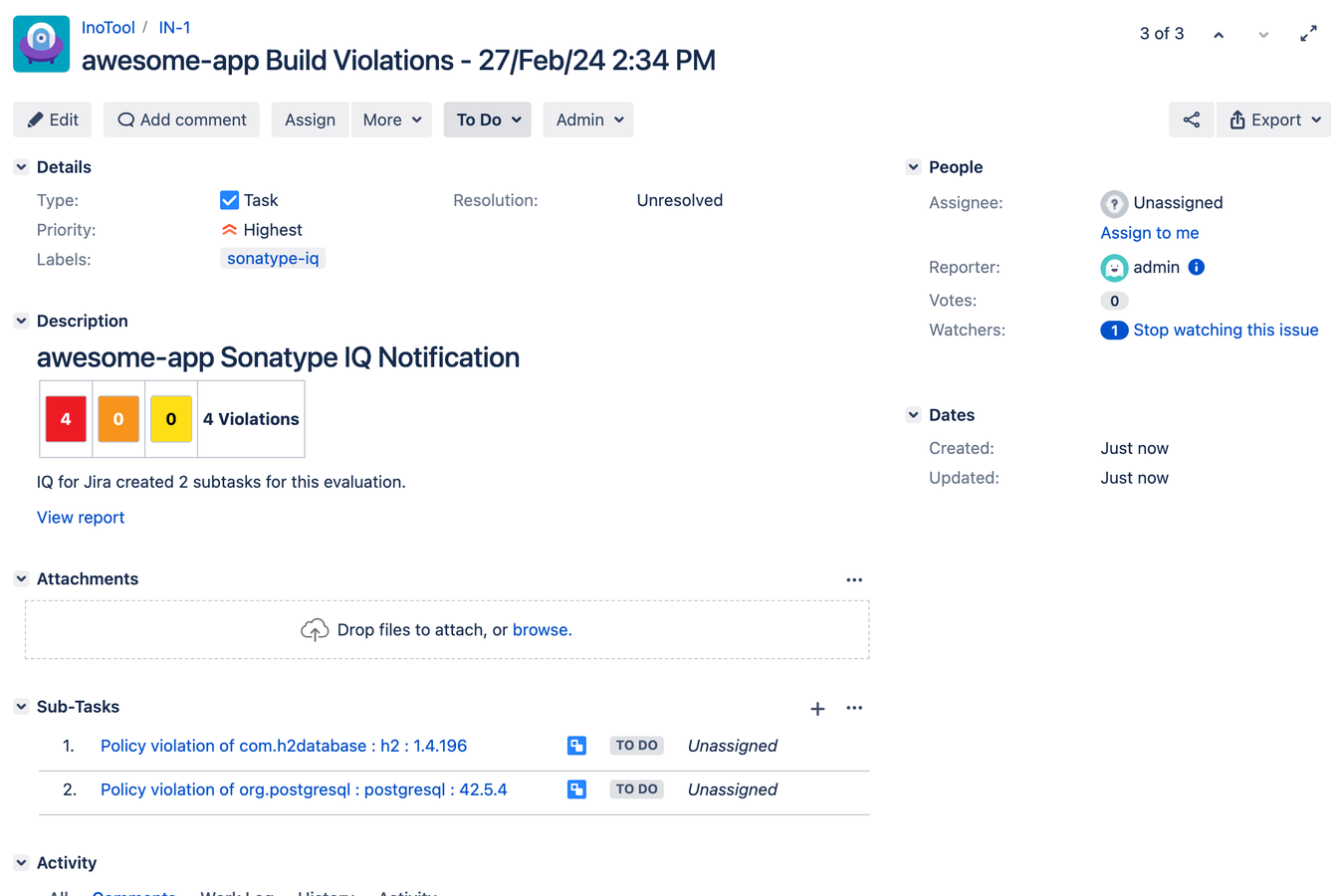Open the Admin dropdown menu

[588, 119]
